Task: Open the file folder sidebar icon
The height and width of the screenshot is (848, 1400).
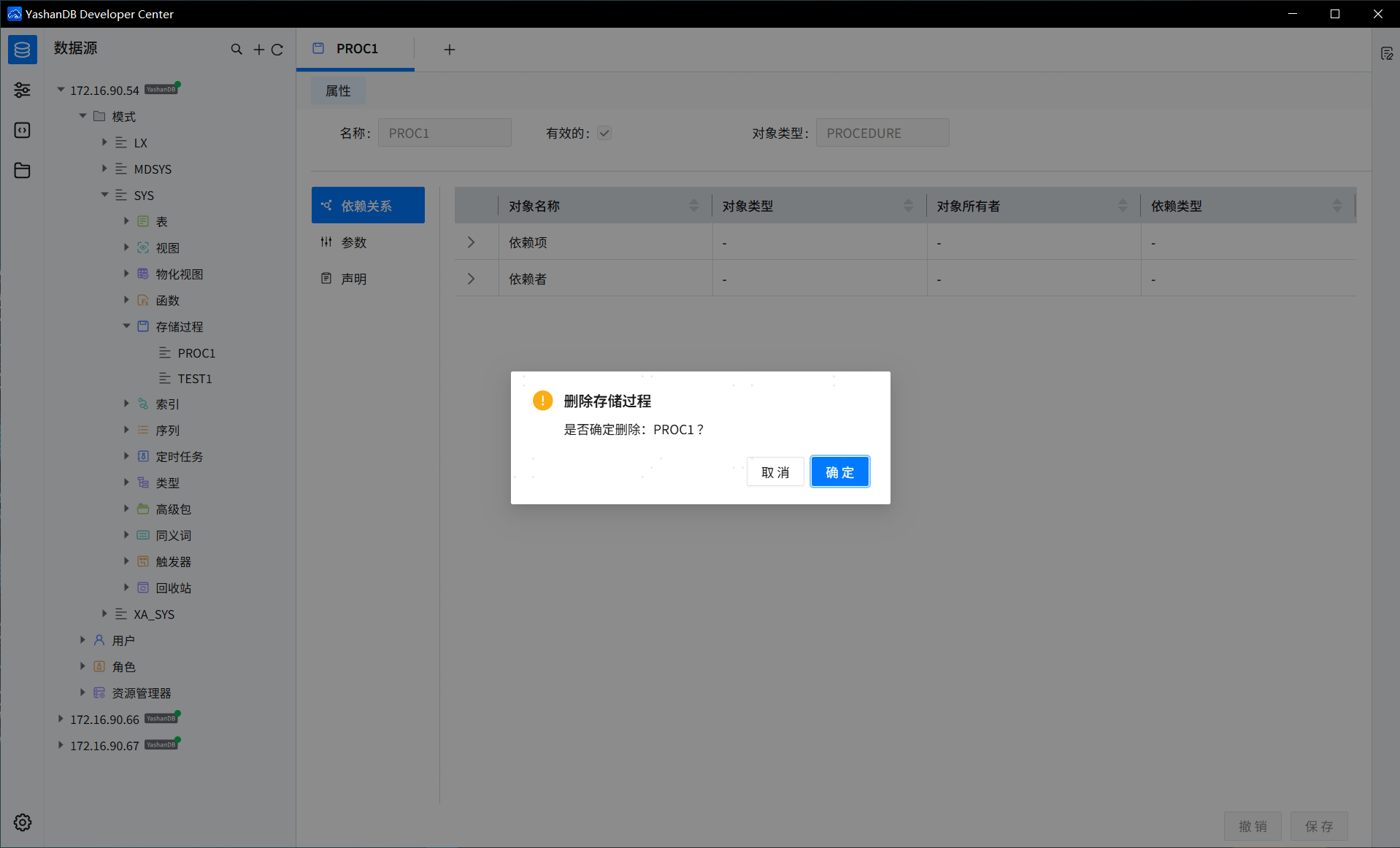Action: 22,170
